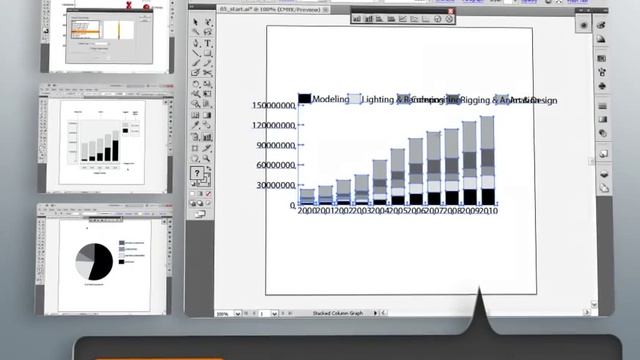
Task: Select the Line Segment tool
Action: 196,53
